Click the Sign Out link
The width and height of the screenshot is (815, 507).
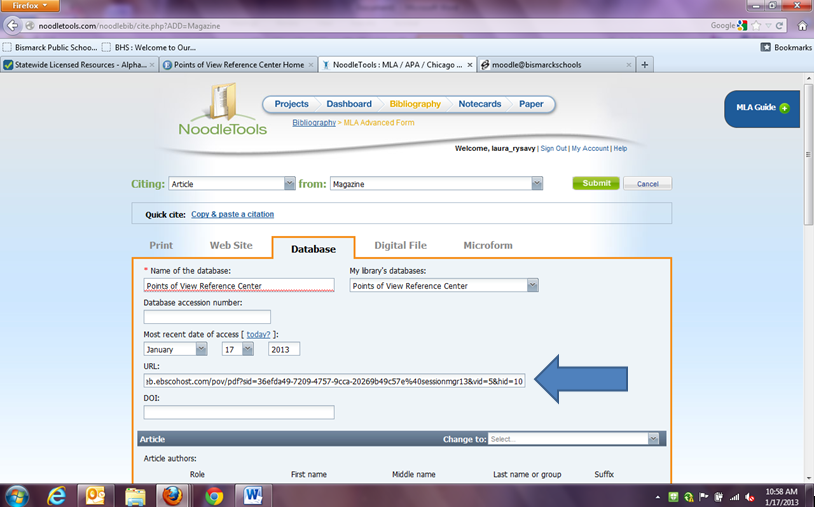click(554, 148)
